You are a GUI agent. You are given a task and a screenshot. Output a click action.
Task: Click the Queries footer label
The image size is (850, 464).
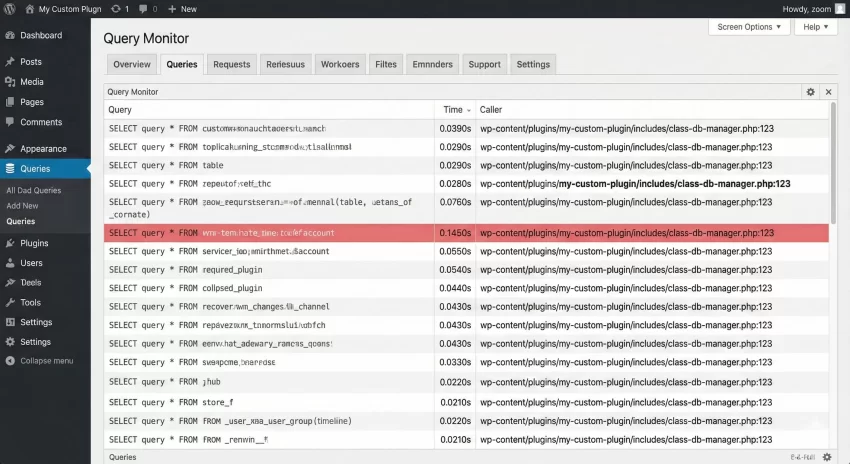(123, 457)
